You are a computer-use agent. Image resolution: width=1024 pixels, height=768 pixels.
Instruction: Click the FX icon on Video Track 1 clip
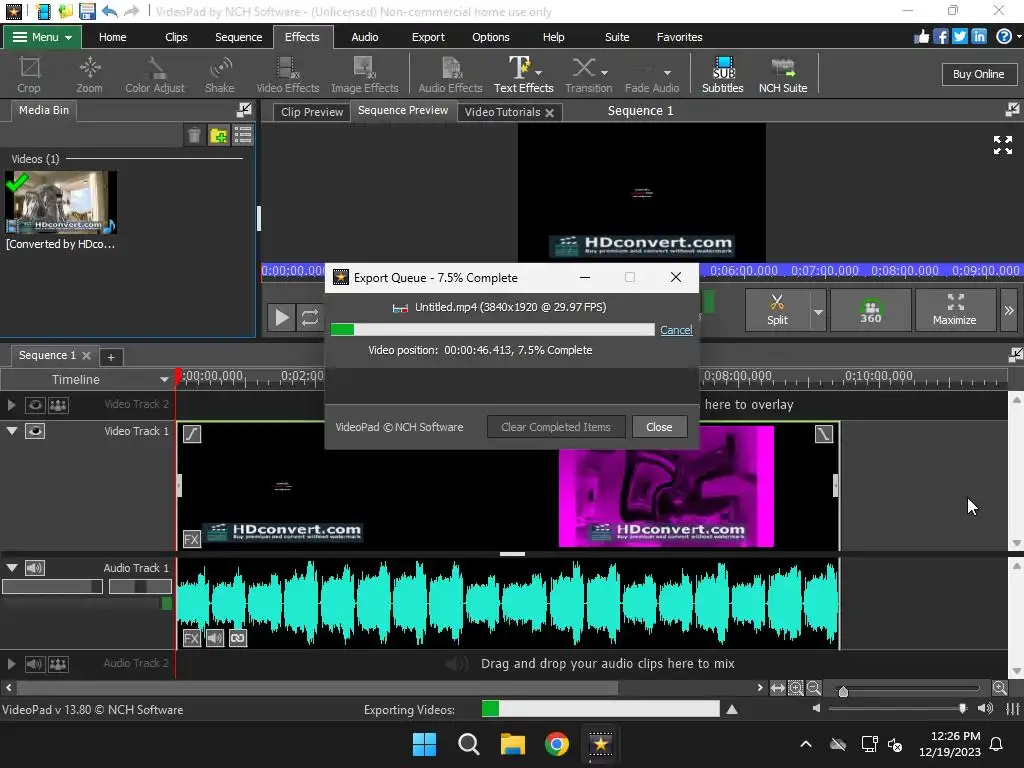[x=191, y=539]
